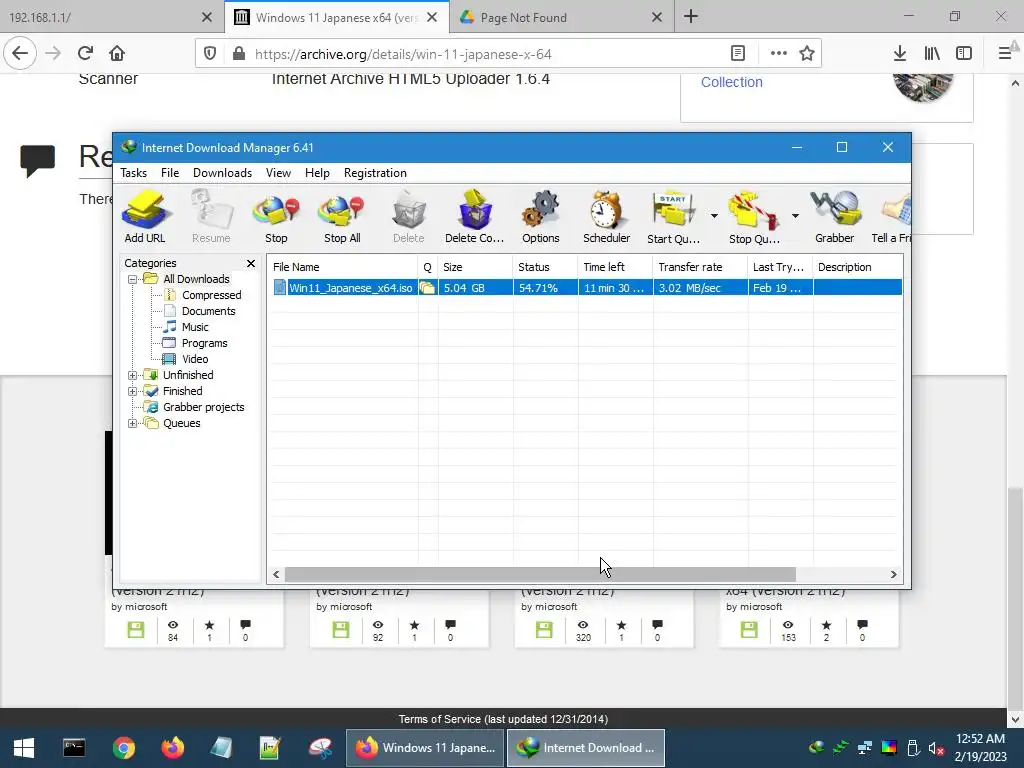This screenshot has width=1024, height=768.
Task: Stop the selected download
Action: point(276,217)
